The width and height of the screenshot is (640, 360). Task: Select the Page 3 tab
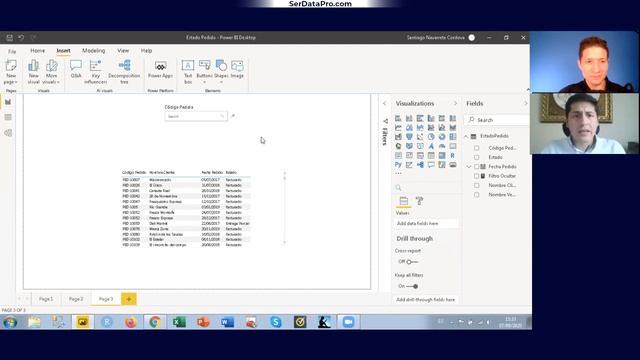106,299
